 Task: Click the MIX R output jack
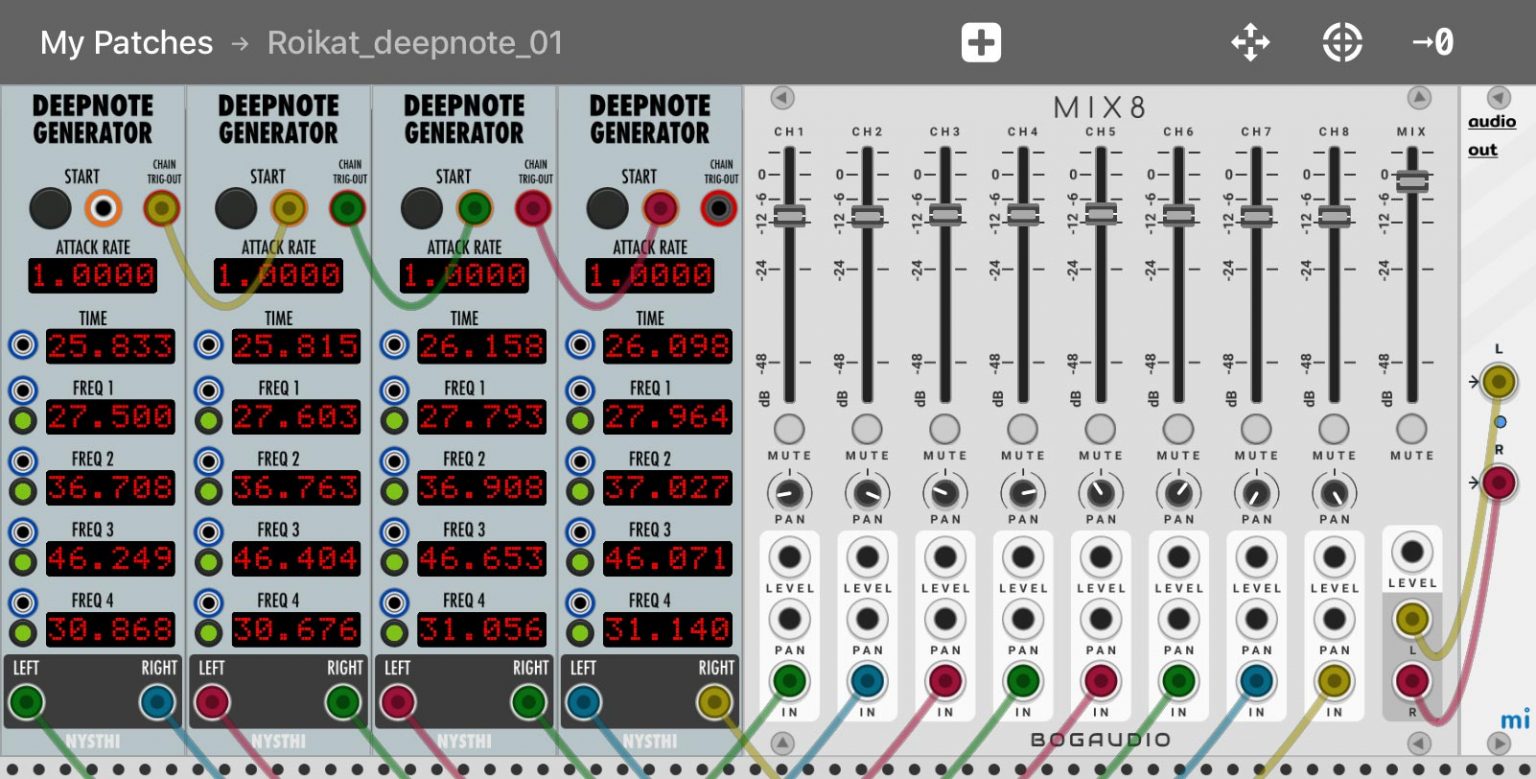click(x=1411, y=682)
